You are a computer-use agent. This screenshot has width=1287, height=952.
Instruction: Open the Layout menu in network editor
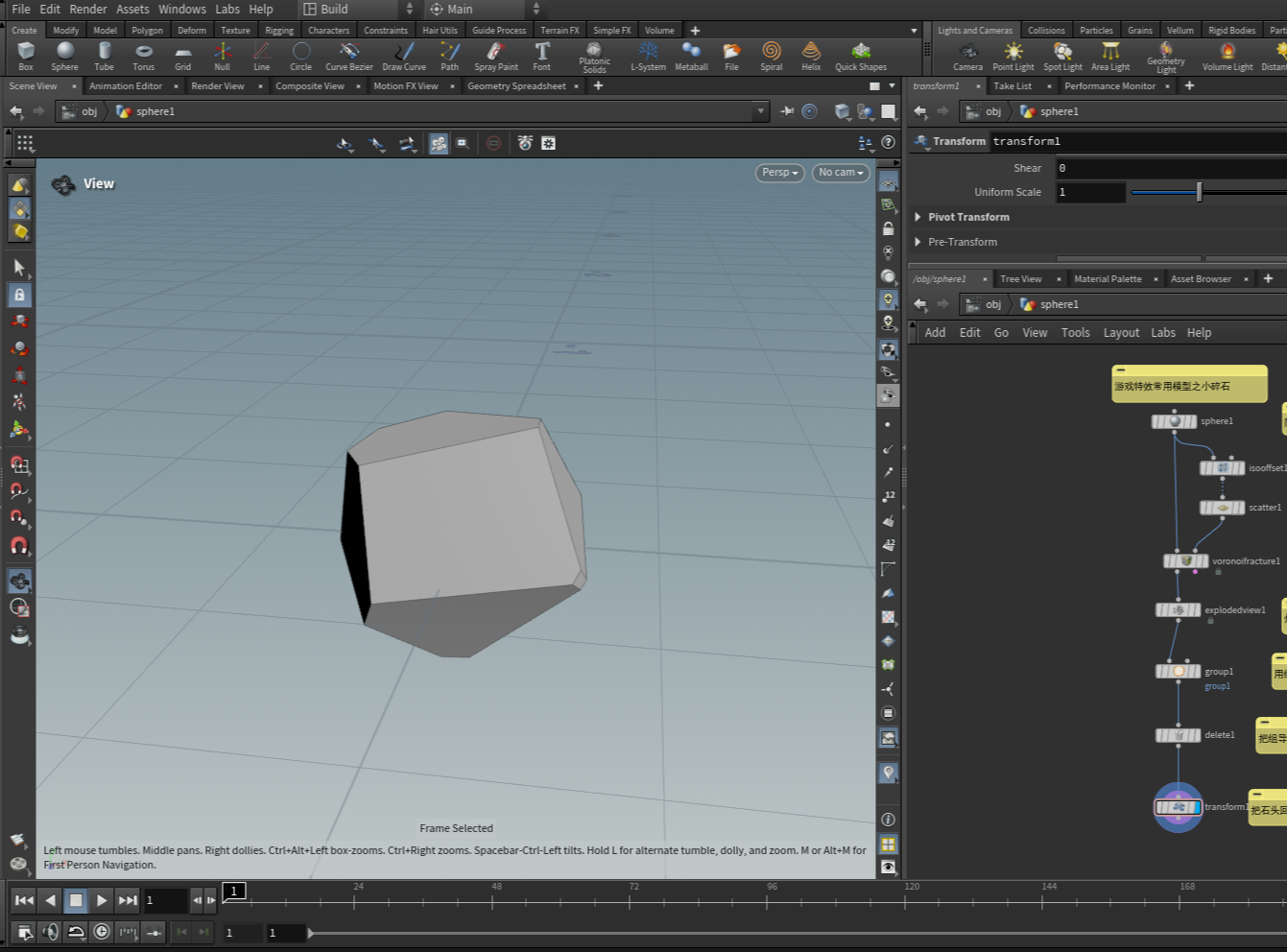(x=1121, y=333)
